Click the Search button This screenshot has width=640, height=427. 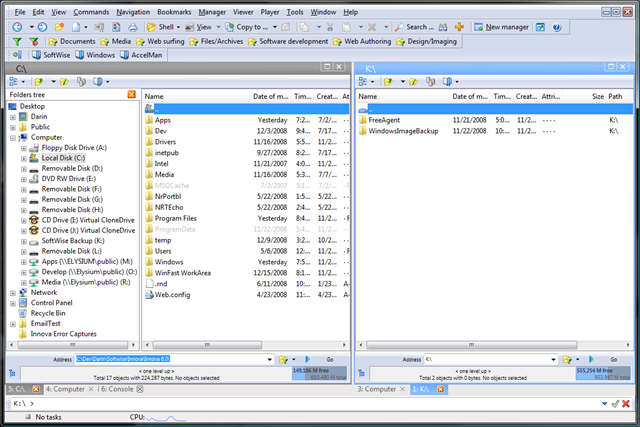tap(415, 27)
